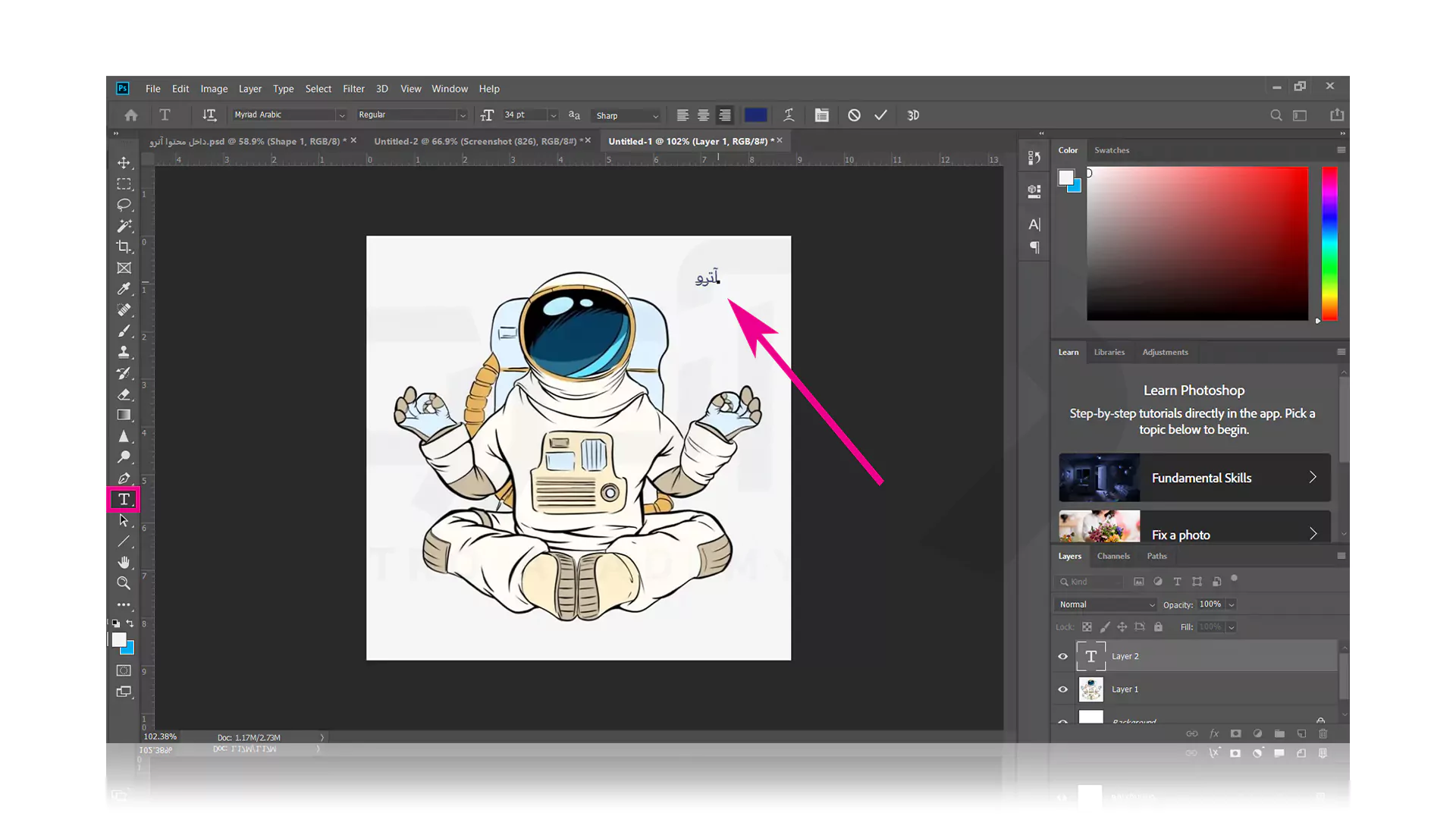1456x819 pixels.
Task: Select the Clone Stamp tool
Action: 124,353
